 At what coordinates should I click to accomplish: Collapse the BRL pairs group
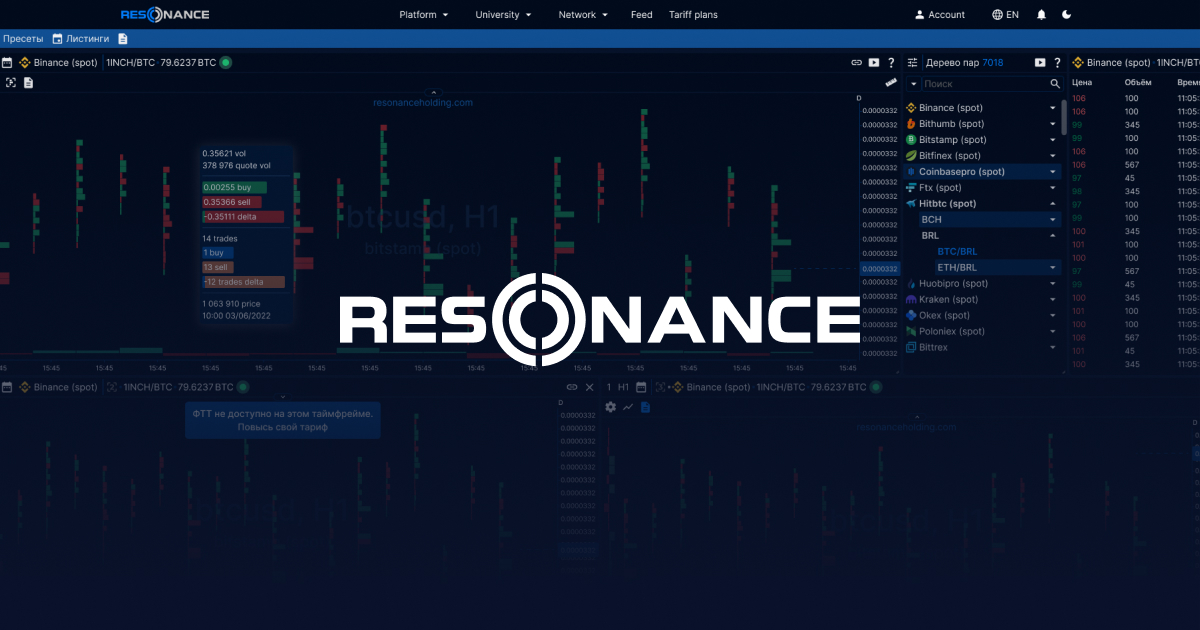click(1052, 236)
